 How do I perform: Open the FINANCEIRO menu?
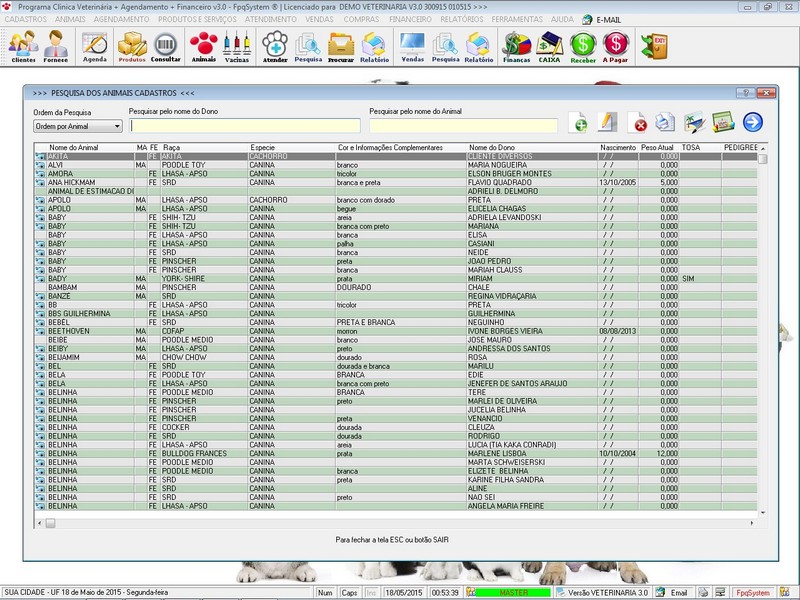(410, 19)
